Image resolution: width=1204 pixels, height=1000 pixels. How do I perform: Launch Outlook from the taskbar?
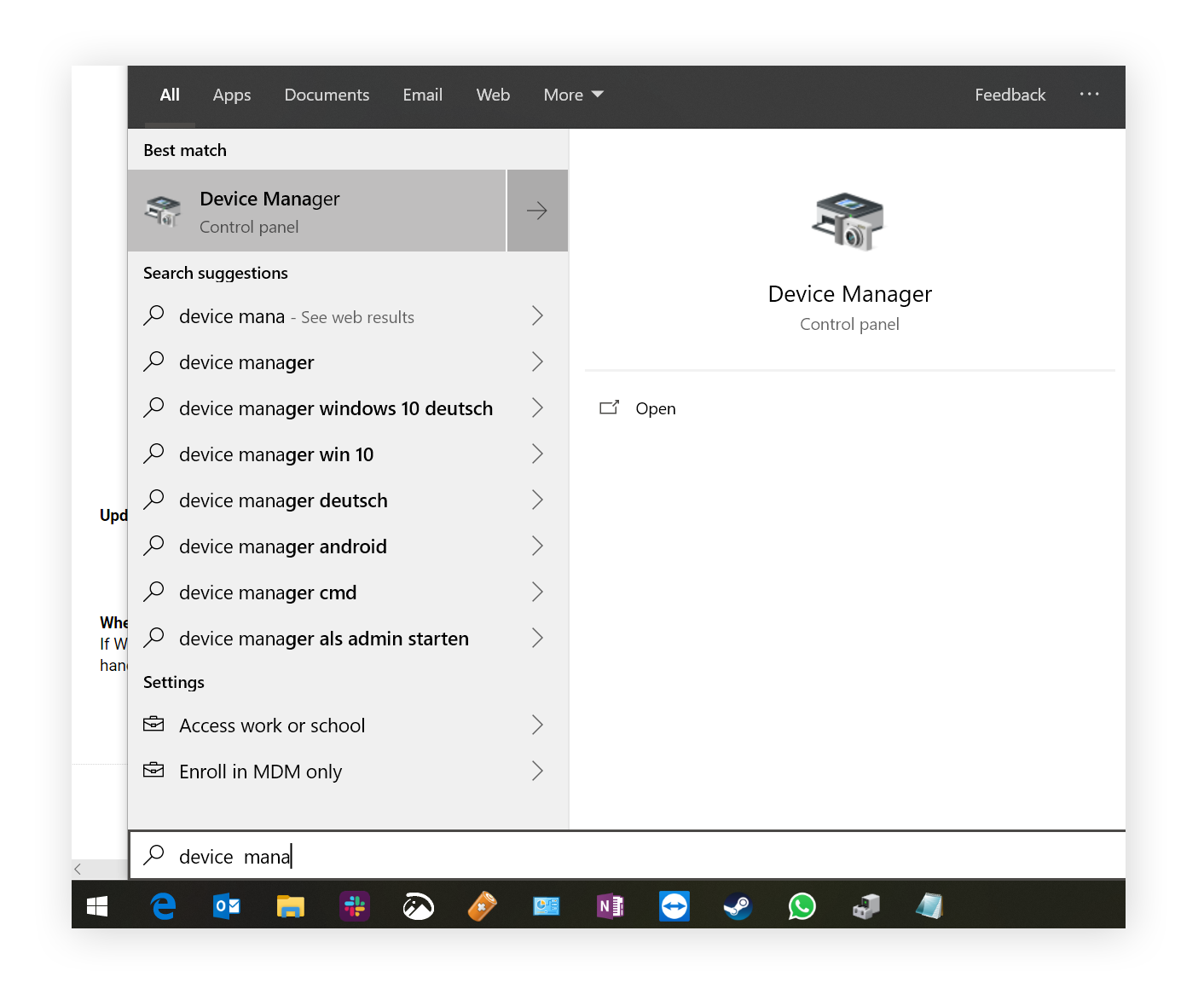click(226, 906)
